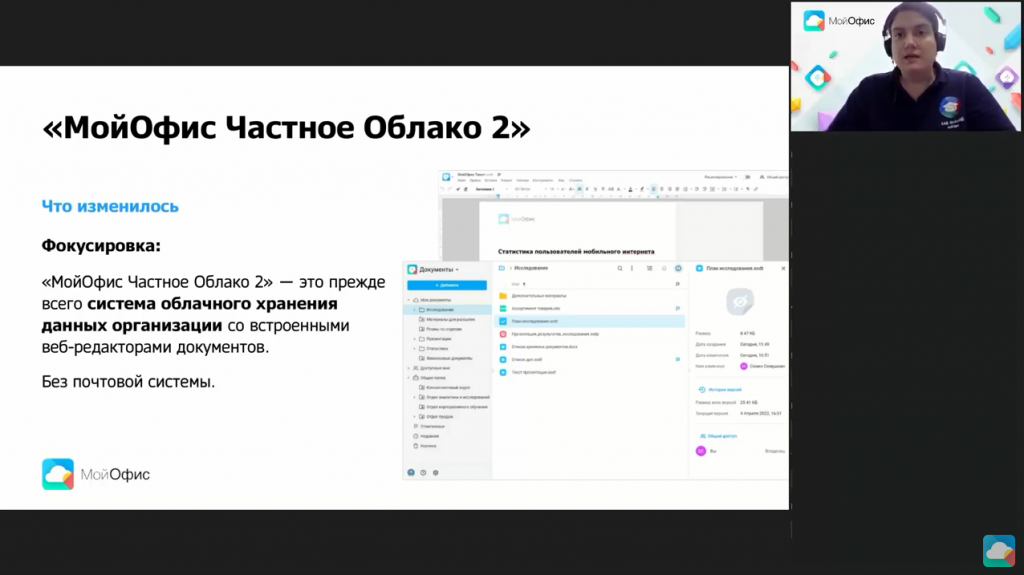Open the Документы app switcher dropdown

pos(439,269)
